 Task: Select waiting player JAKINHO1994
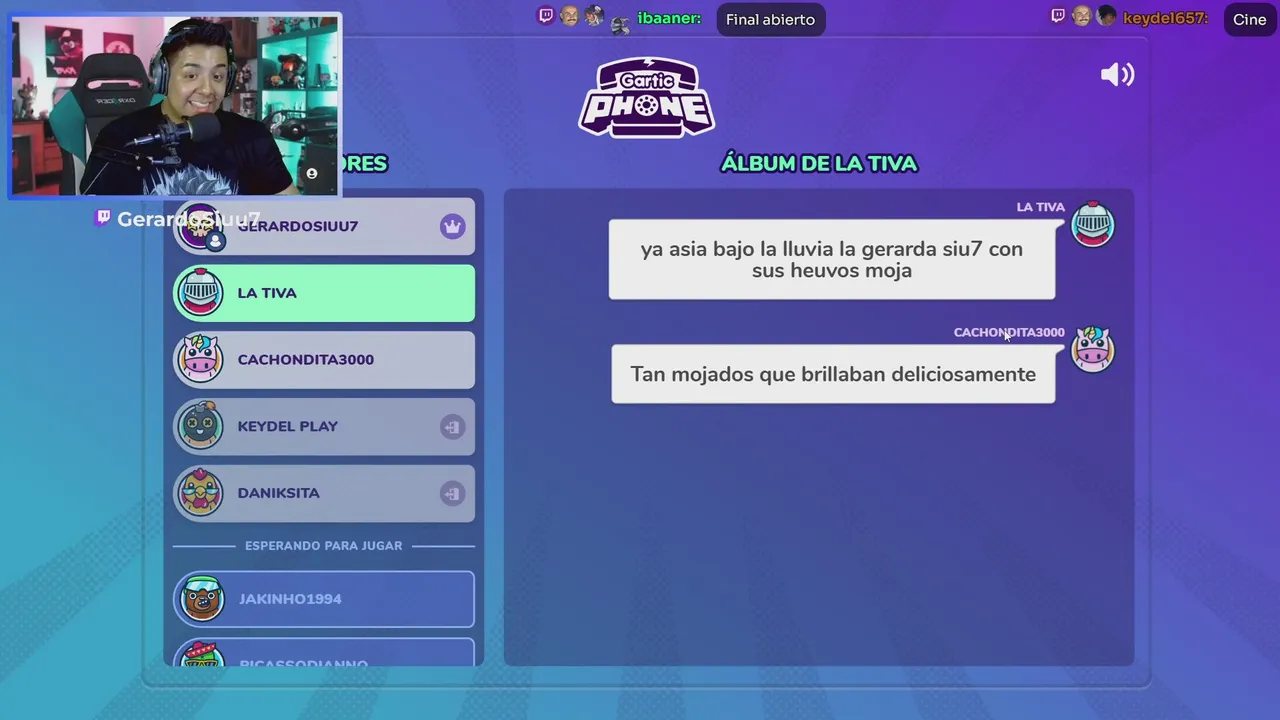(x=324, y=599)
